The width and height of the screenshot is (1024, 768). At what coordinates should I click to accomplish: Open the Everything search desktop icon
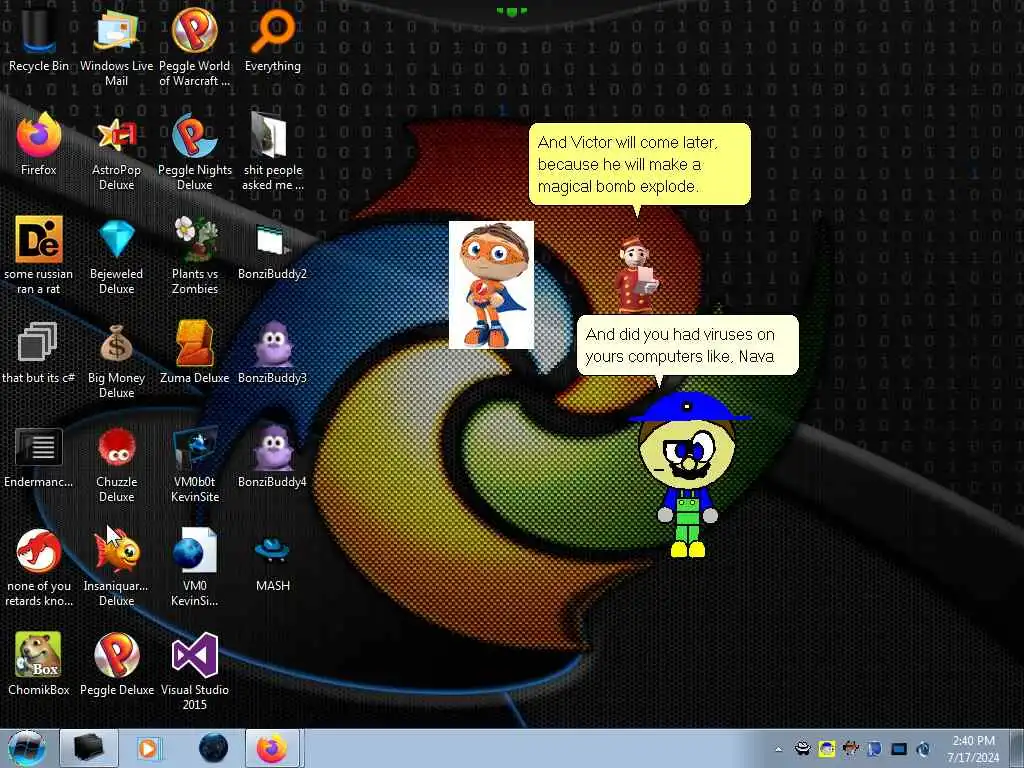point(273,40)
